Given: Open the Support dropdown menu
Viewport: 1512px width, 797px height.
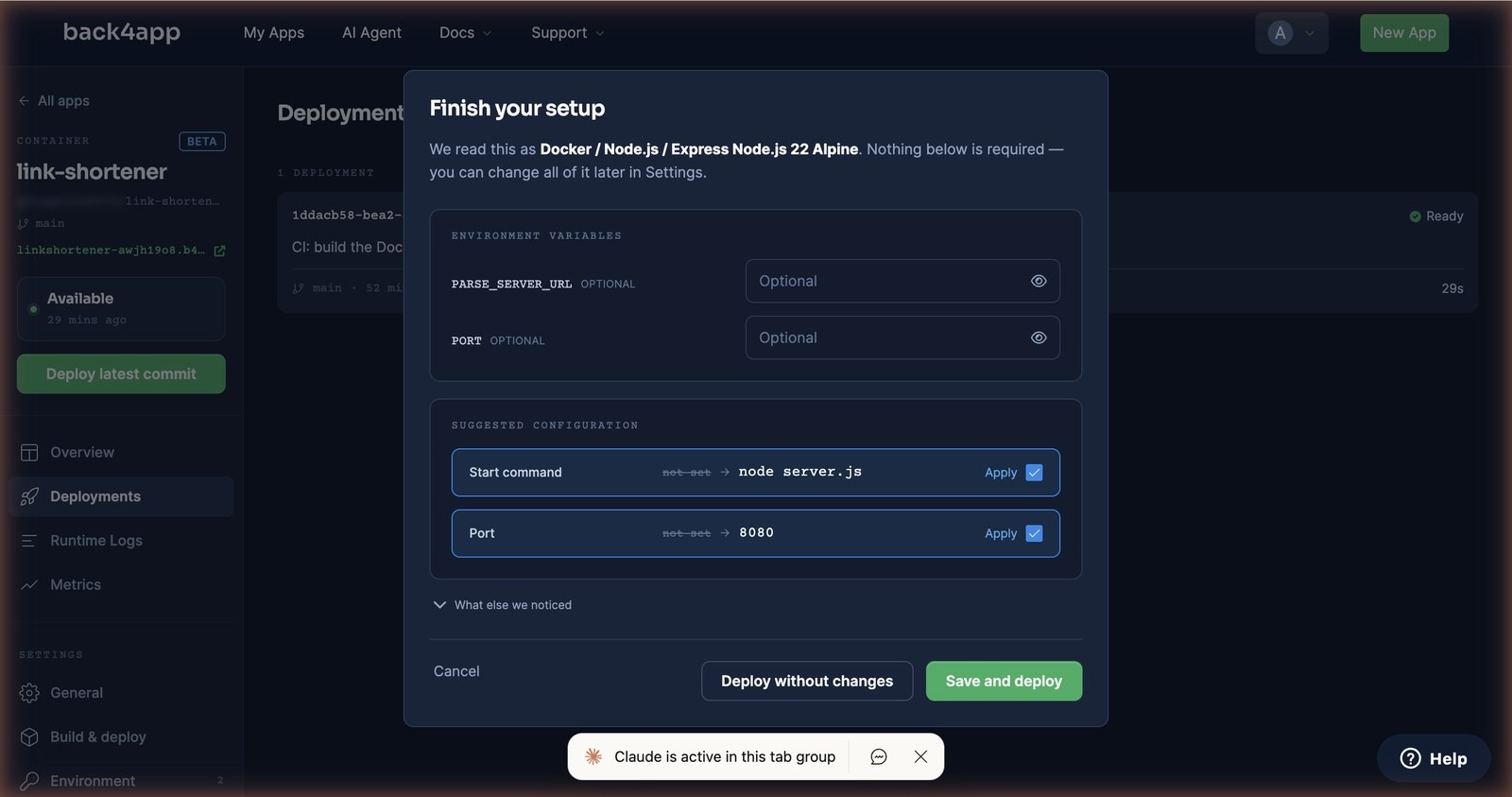Looking at the screenshot, I should coord(567,32).
